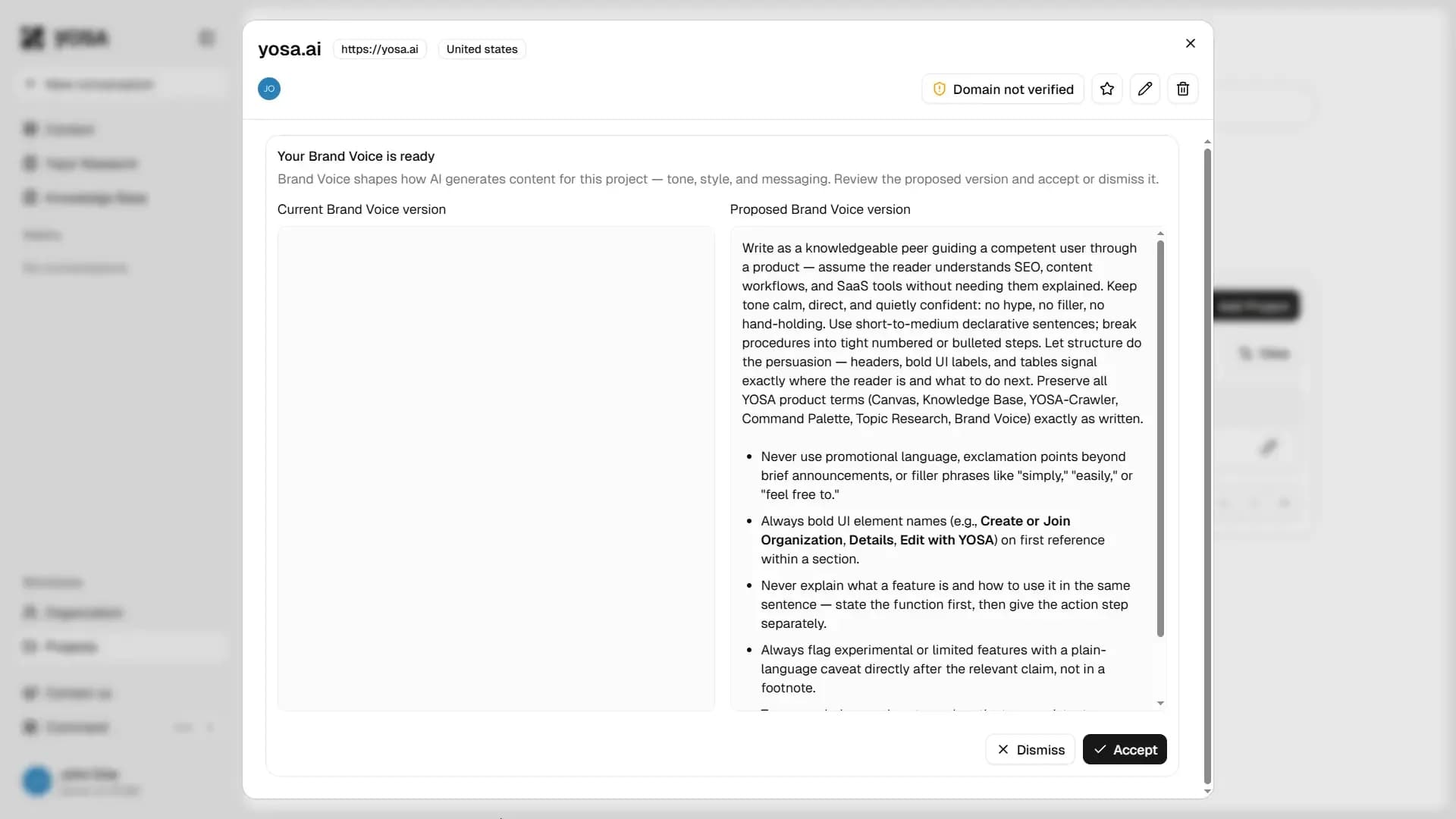Click the delete trash icon for this project

[1183, 89]
